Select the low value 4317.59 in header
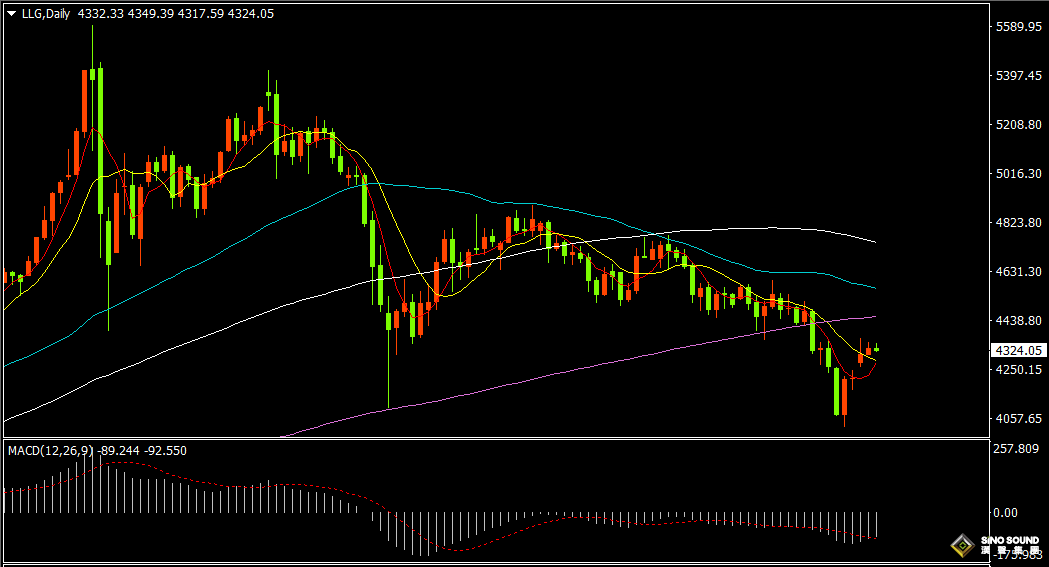 coord(201,13)
